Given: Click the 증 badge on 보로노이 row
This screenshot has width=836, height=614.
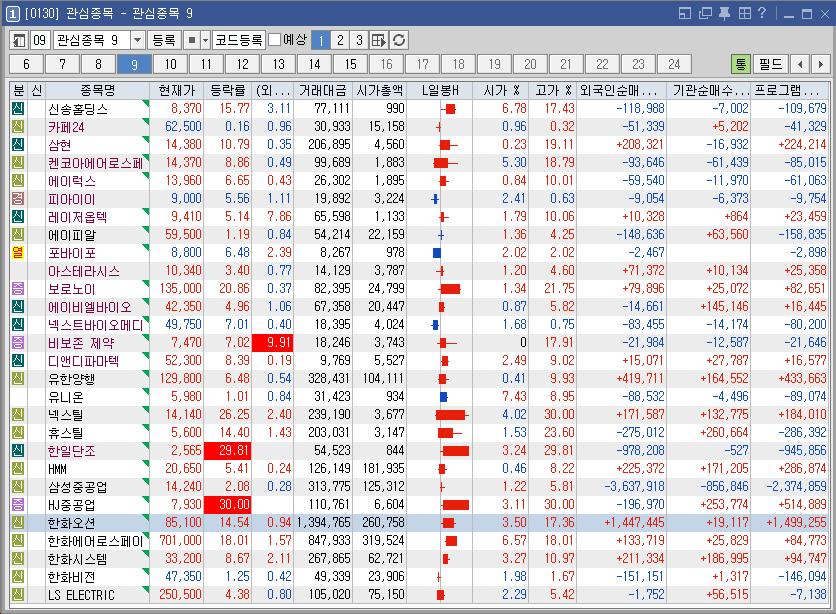Looking at the screenshot, I should [18, 289].
